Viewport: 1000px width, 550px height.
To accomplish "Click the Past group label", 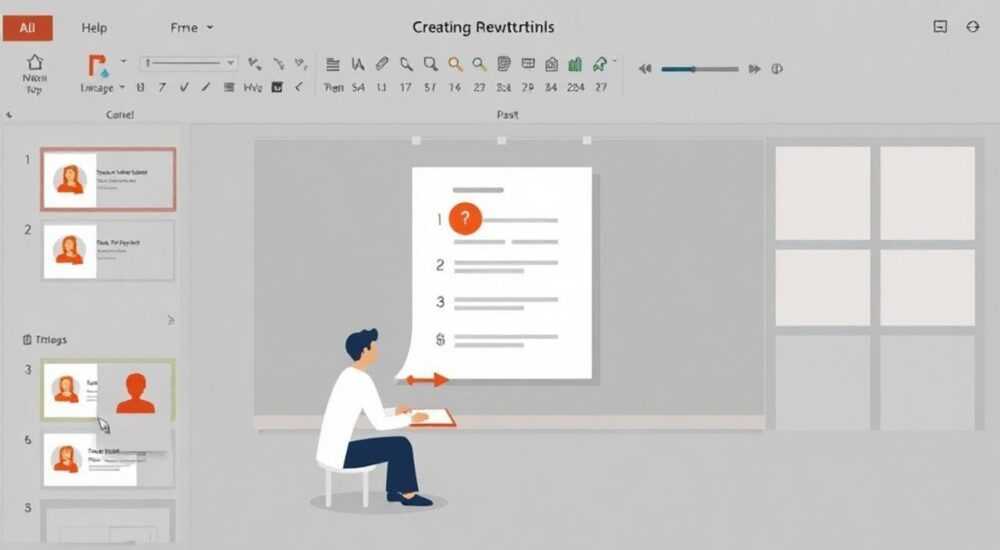I will [508, 115].
